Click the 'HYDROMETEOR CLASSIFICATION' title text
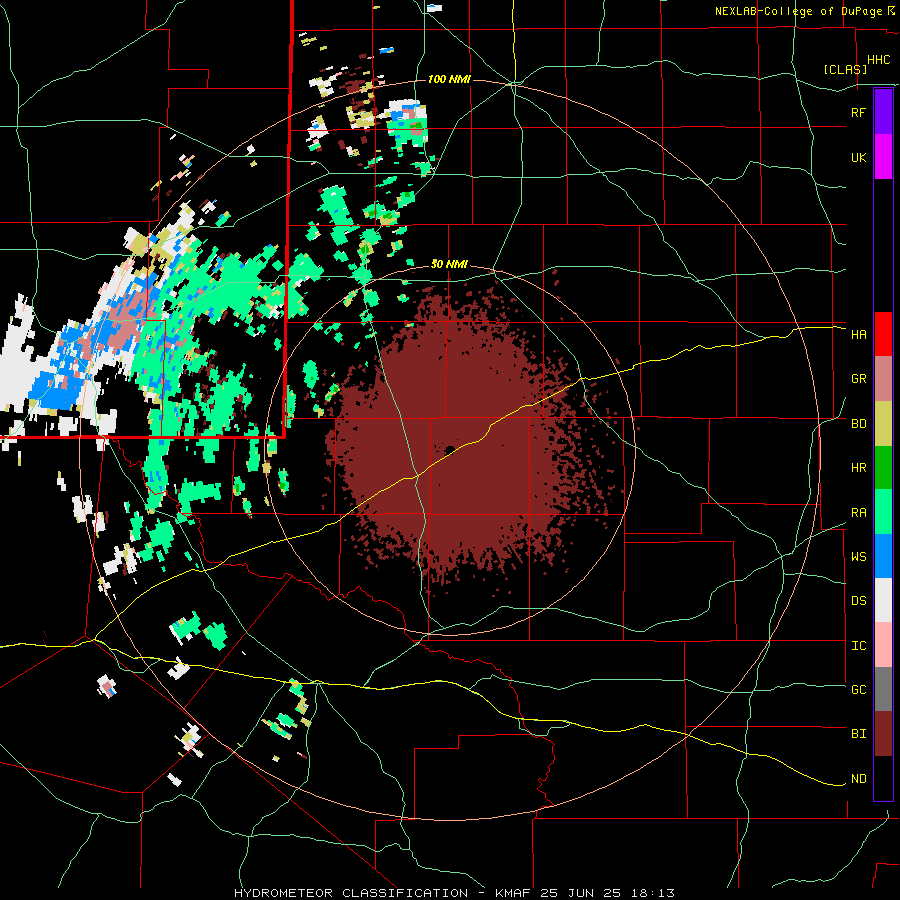 point(350,893)
